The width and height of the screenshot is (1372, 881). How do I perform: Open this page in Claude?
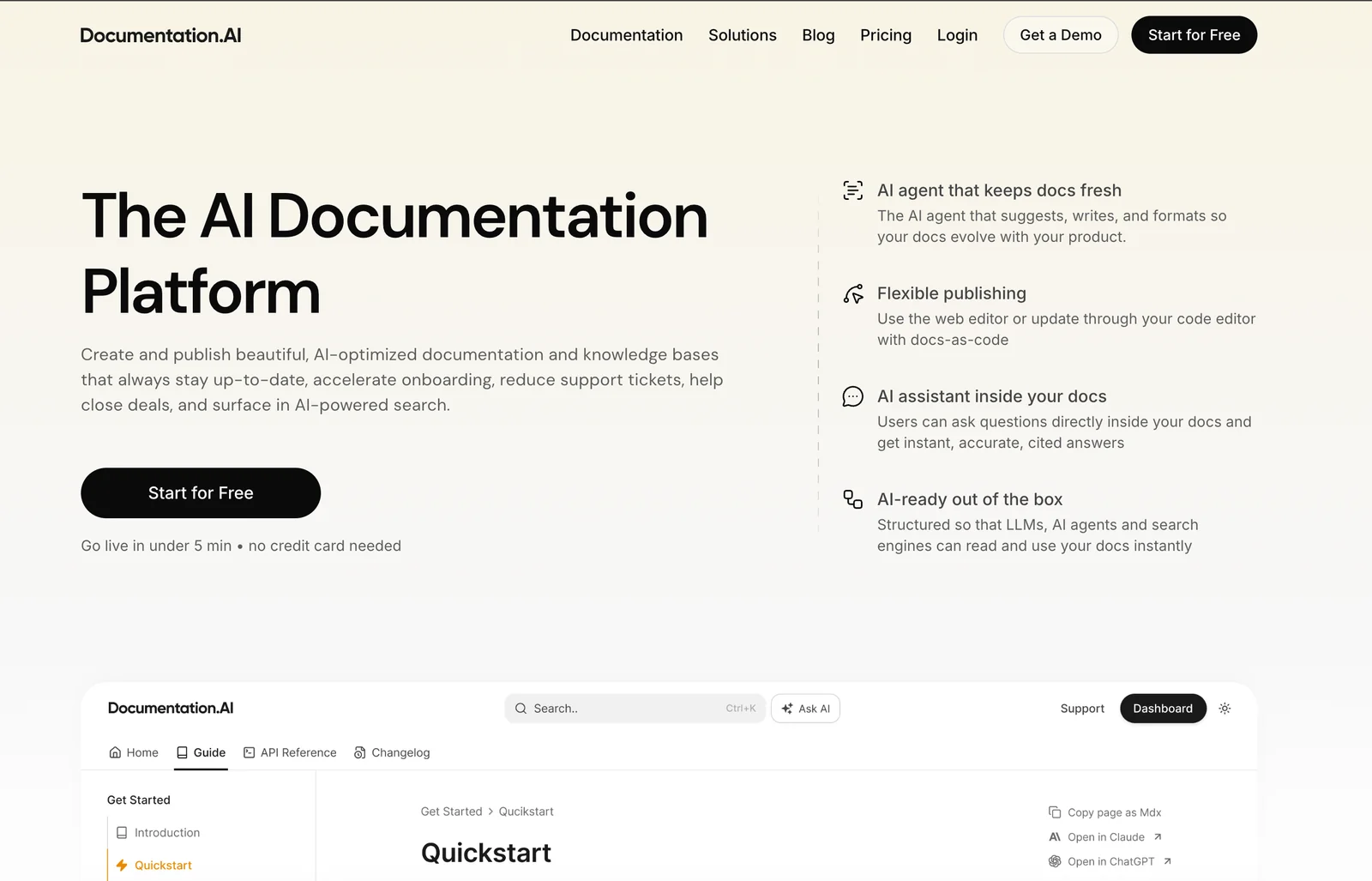coord(1105,836)
